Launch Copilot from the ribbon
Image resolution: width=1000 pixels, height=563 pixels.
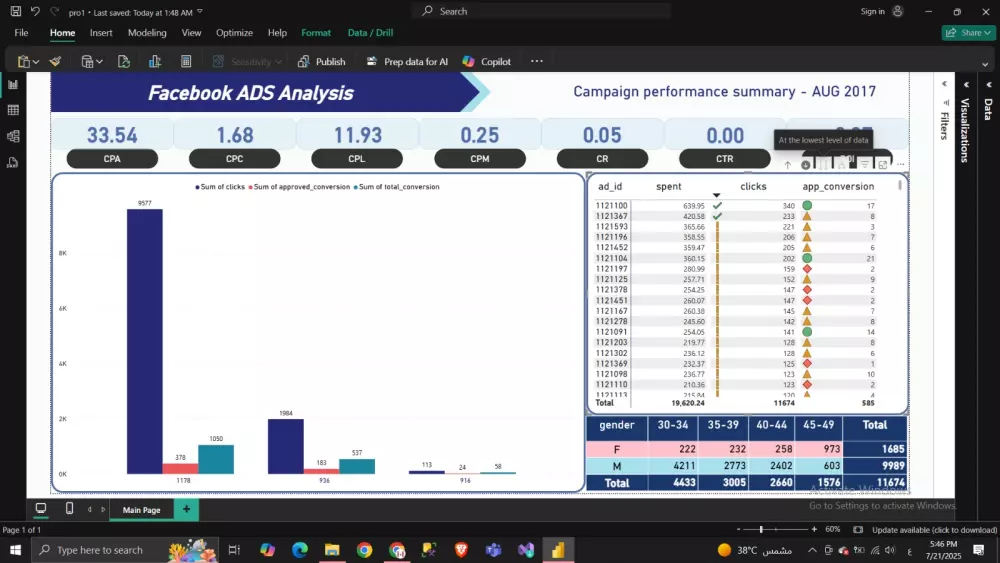point(487,62)
